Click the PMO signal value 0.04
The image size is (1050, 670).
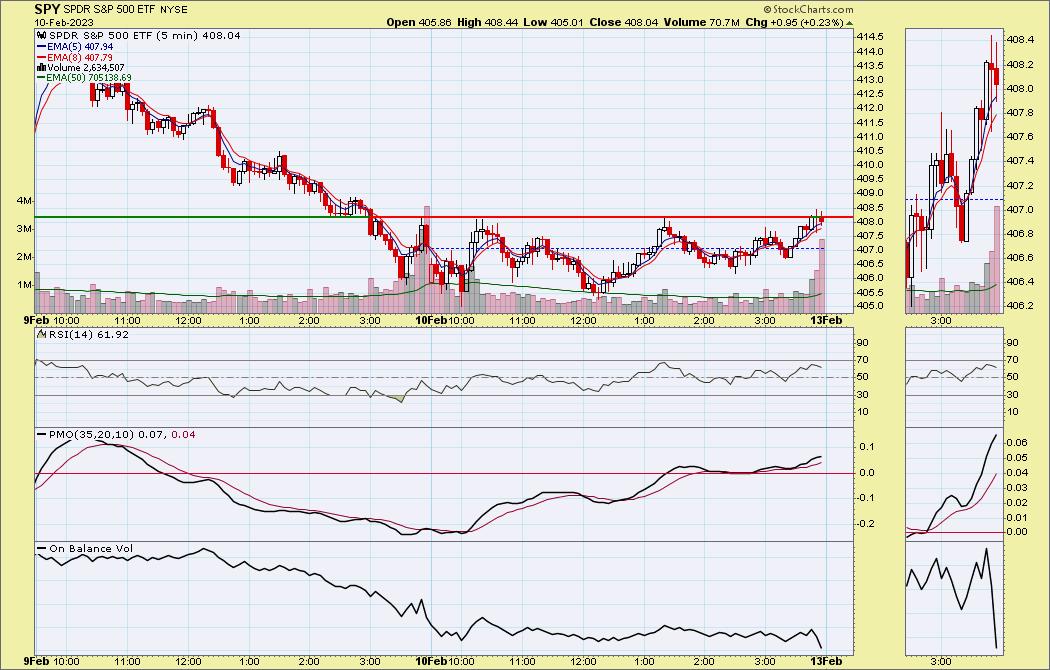(183, 434)
